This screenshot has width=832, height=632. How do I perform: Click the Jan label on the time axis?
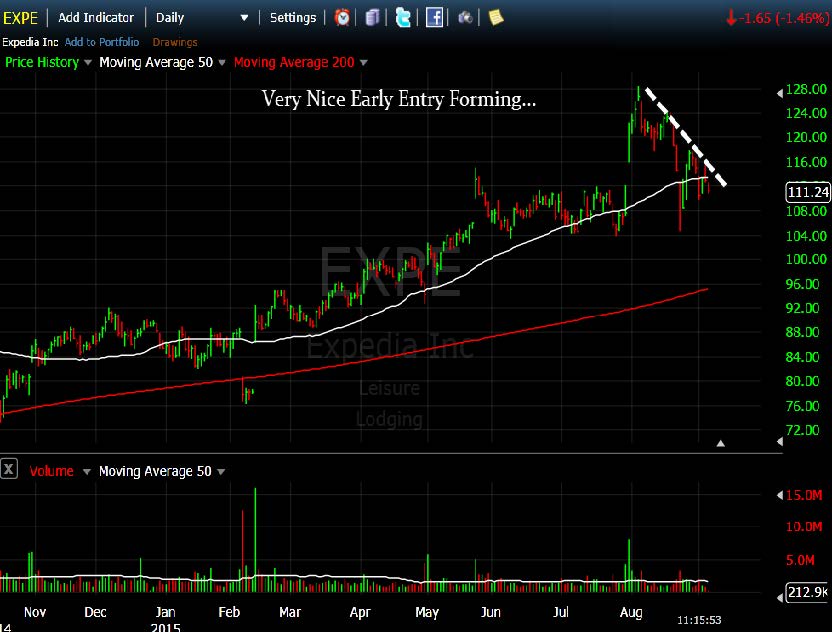point(166,612)
